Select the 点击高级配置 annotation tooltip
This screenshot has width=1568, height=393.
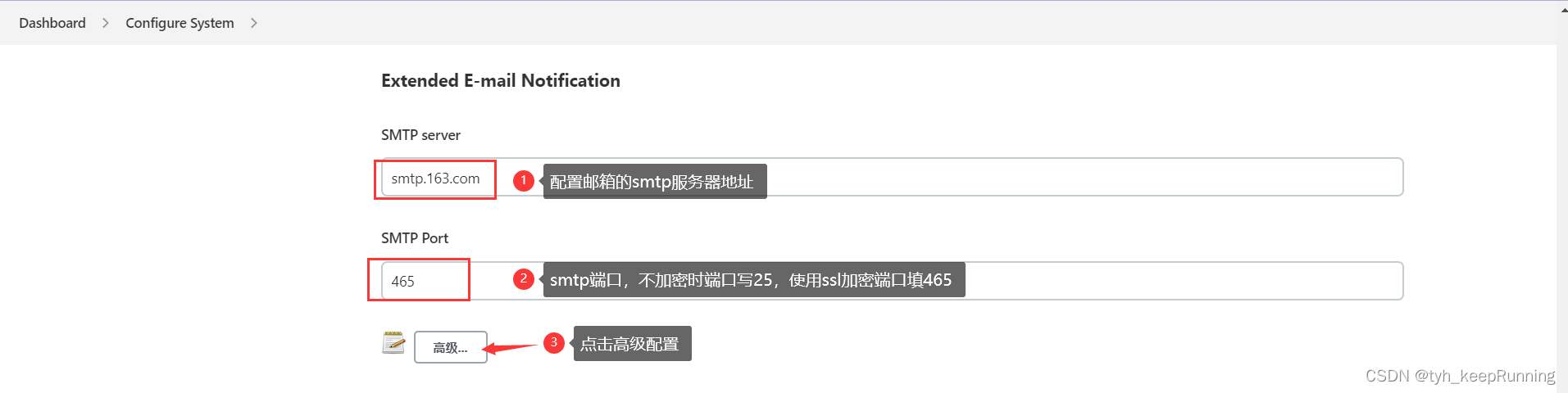(632, 343)
